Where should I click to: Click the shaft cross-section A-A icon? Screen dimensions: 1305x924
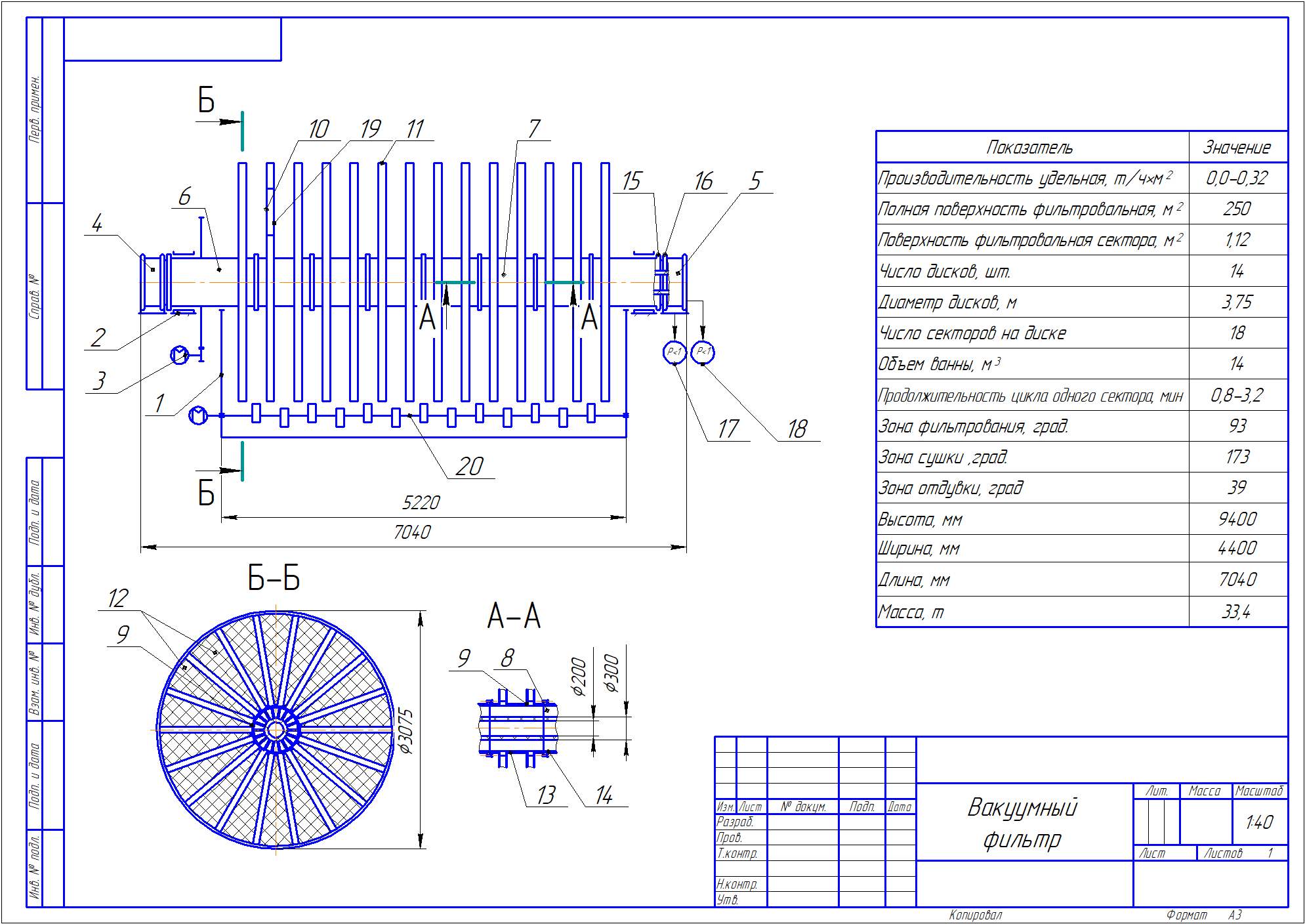pyautogui.click(x=510, y=710)
